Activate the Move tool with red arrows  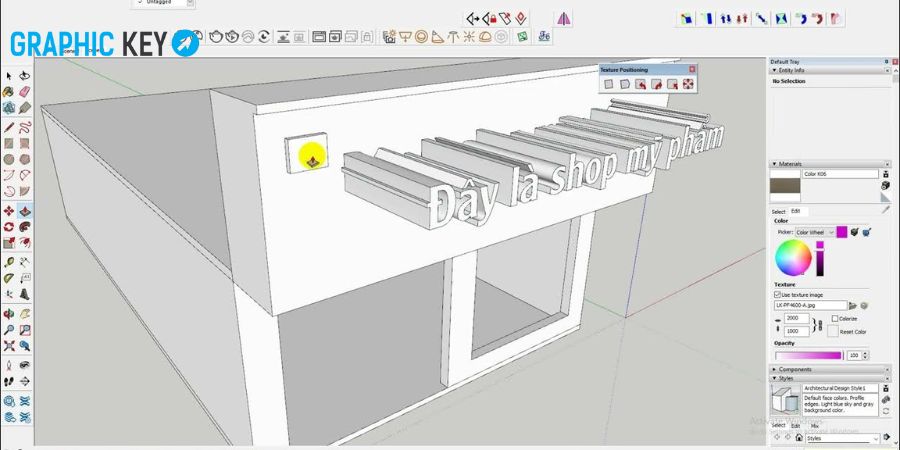tap(9, 211)
